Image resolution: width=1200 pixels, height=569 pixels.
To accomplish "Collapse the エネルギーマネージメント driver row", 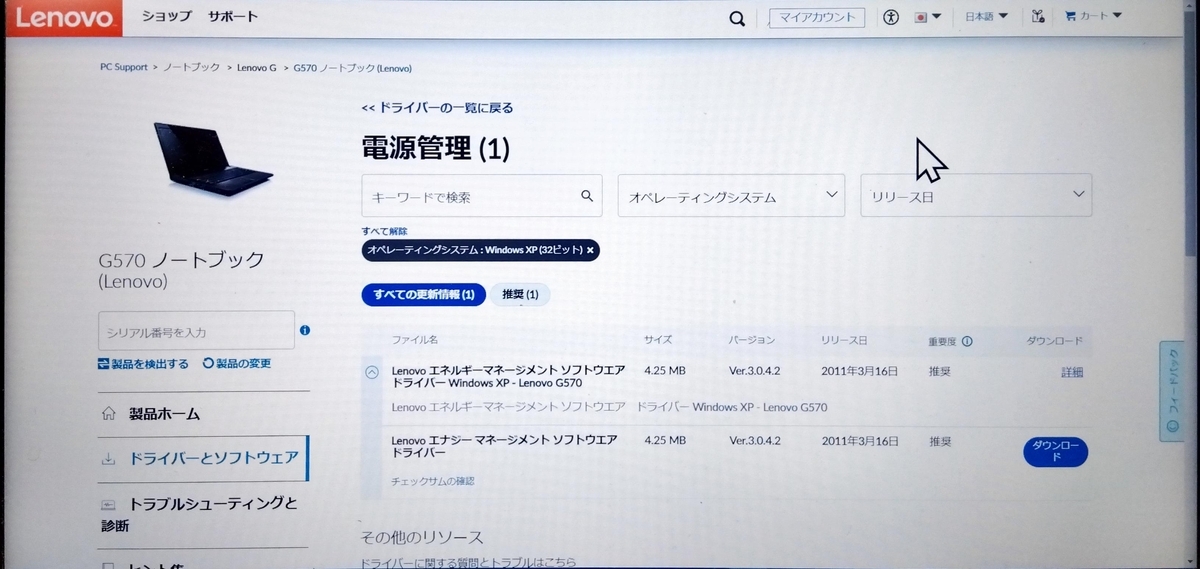I will coord(372,372).
